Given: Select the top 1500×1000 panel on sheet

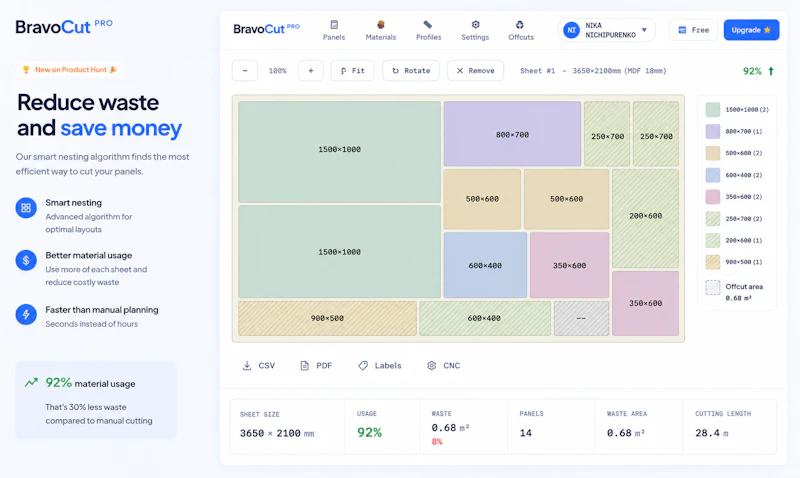Looking at the screenshot, I should click(339, 152).
